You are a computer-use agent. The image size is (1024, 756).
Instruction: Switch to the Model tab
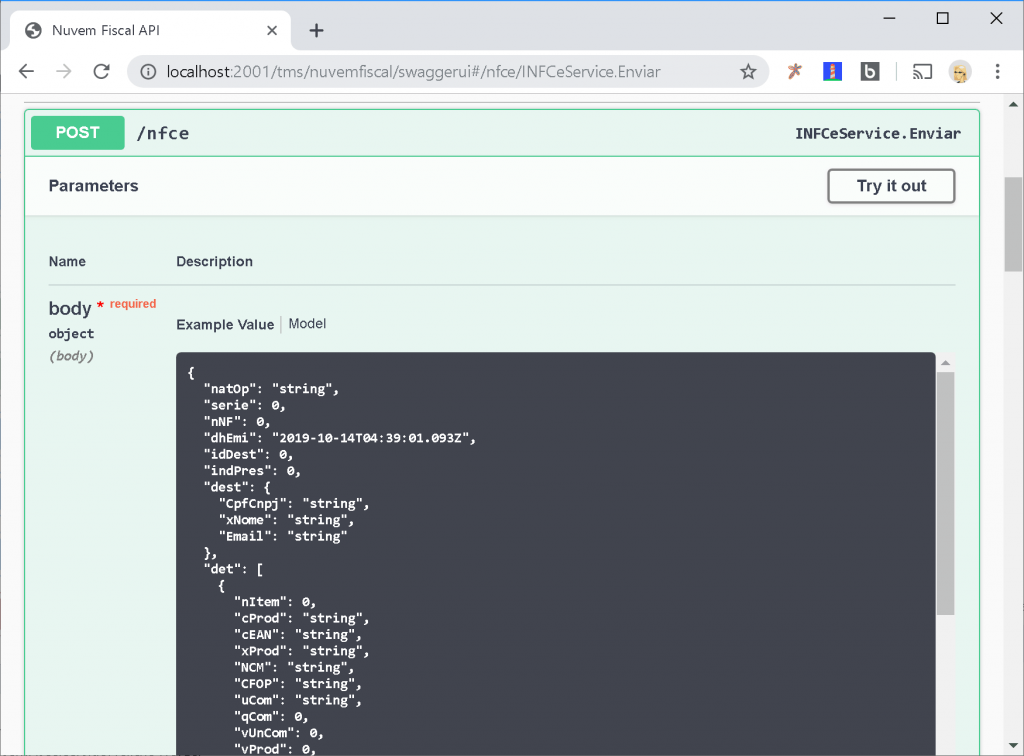pyautogui.click(x=306, y=323)
